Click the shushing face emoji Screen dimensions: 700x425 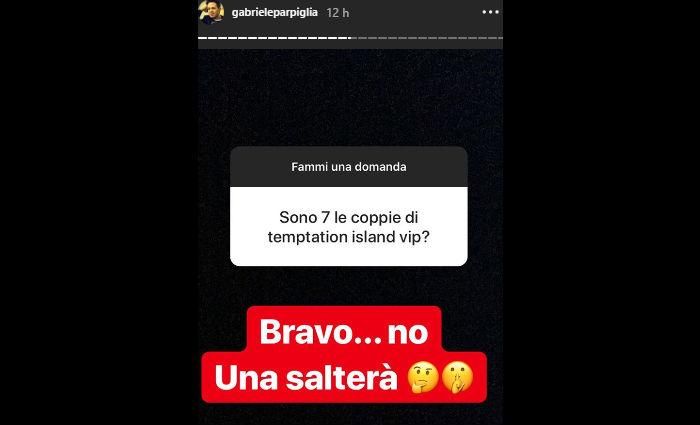click(x=457, y=377)
